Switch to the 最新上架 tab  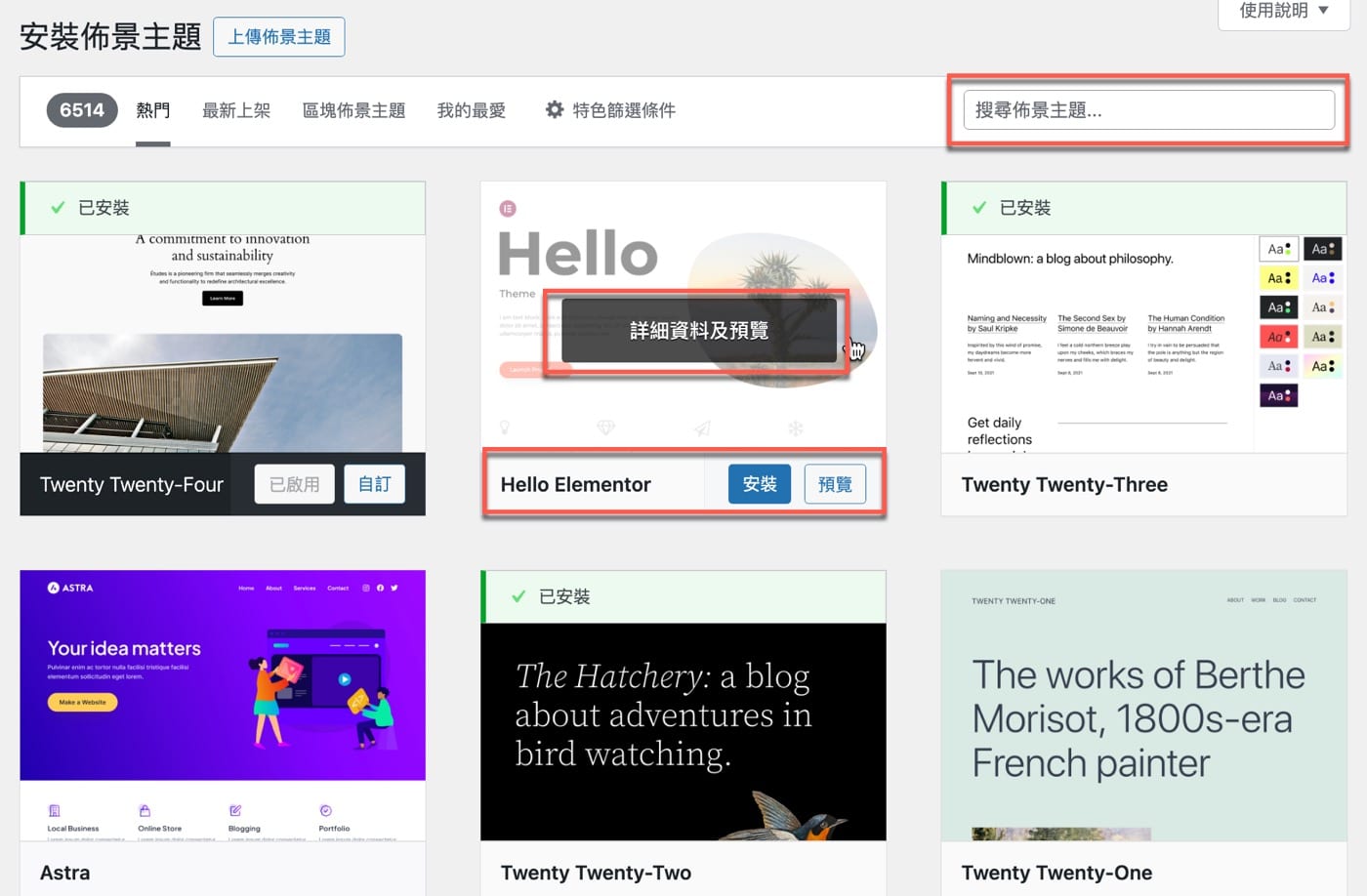point(236,110)
